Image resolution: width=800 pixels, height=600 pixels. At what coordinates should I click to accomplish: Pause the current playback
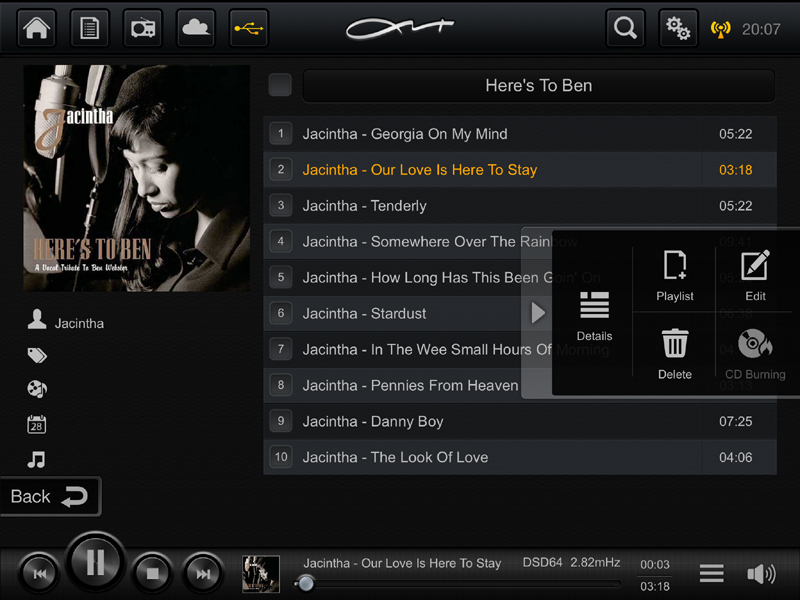(x=95, y=562)
